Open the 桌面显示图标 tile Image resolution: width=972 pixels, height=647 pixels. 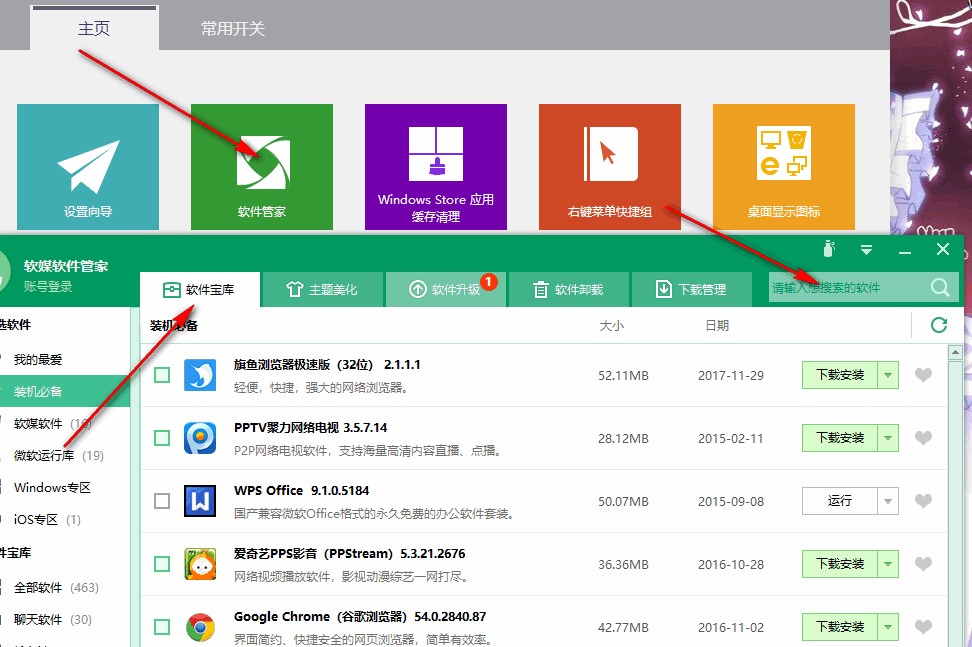click(783, 166)
